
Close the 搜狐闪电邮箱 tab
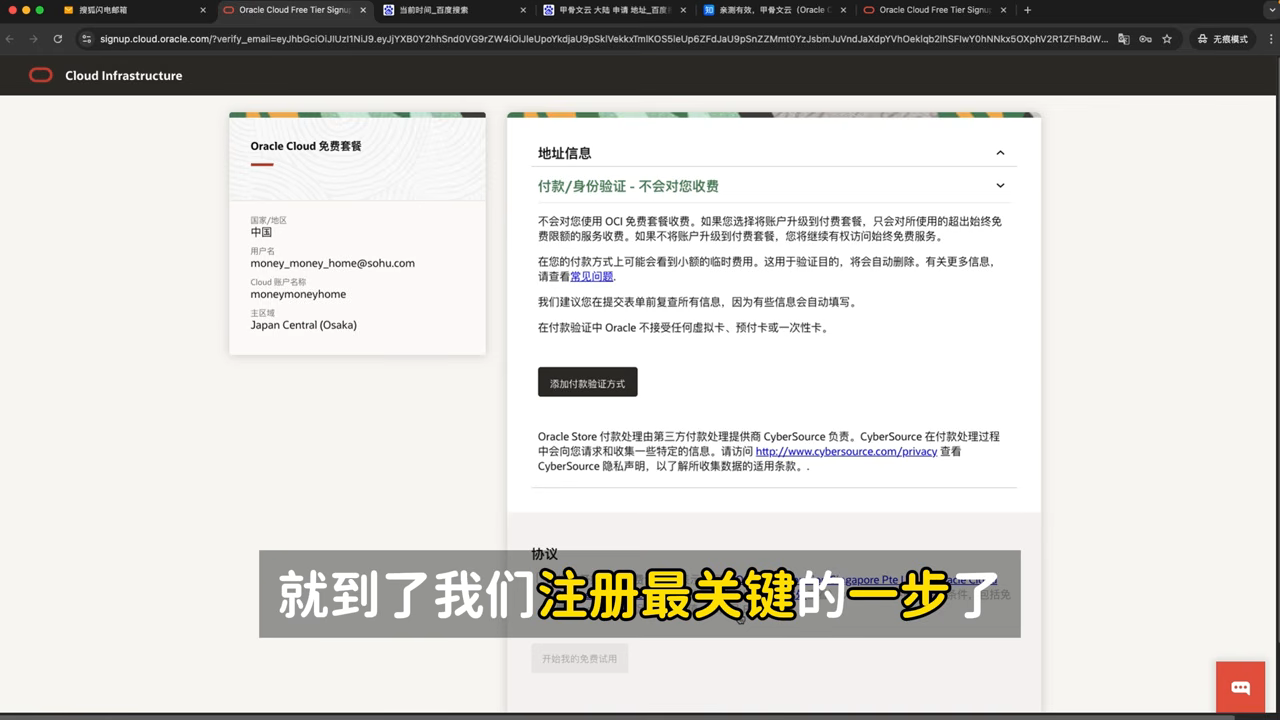[x=203, y=10]
